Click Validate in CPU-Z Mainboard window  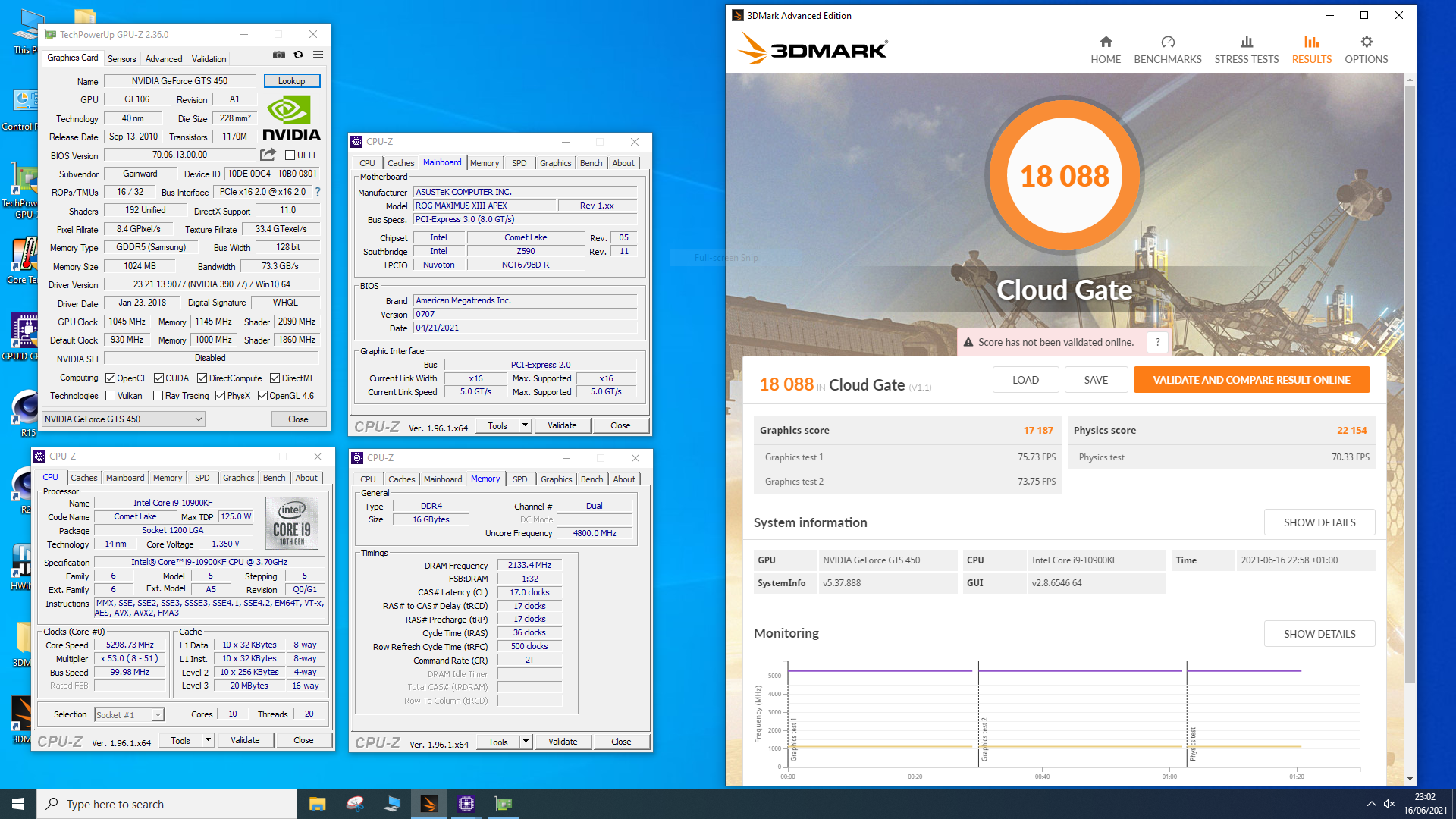pyautogui.click(x=562, y=425)
